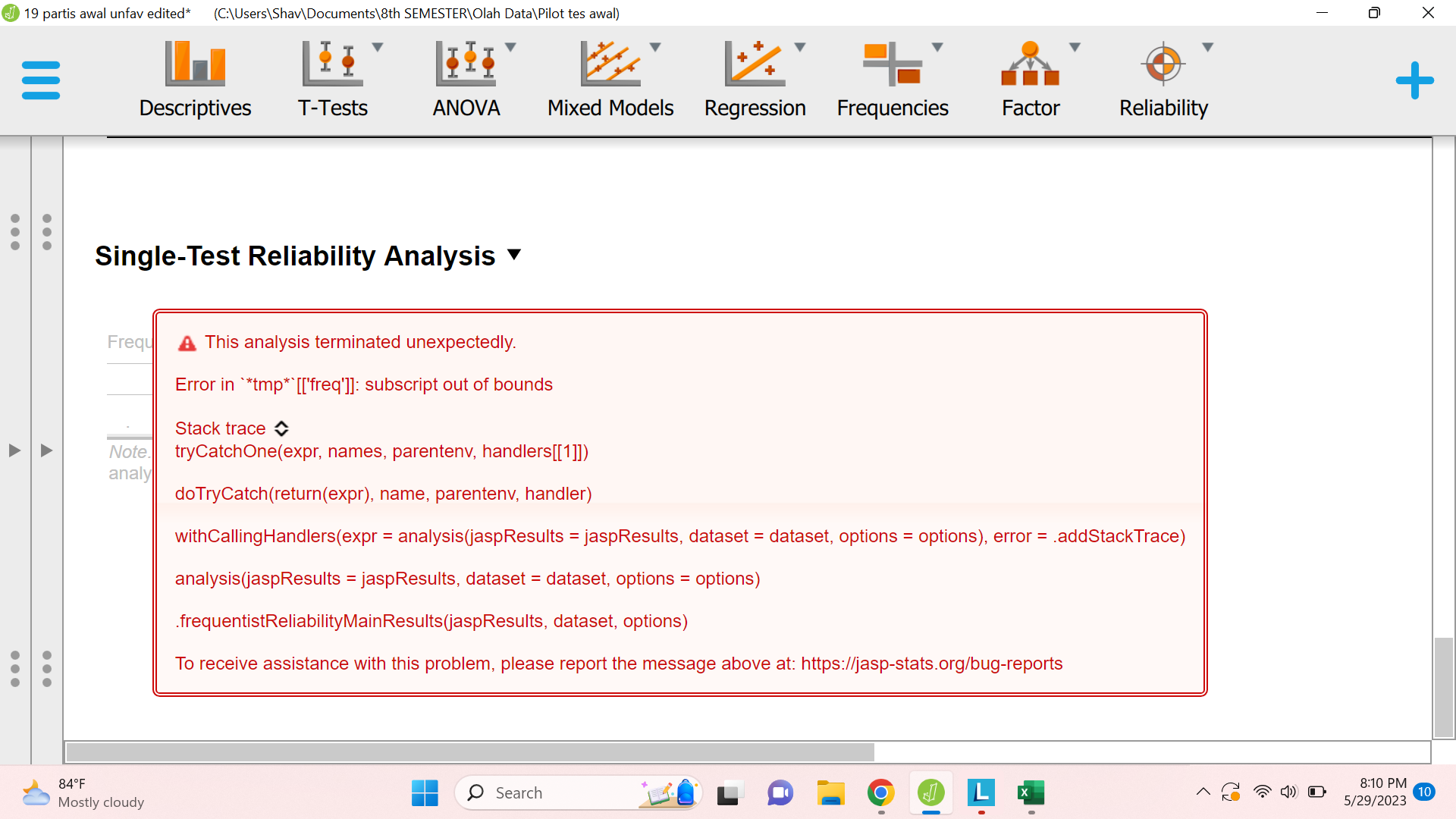Expand the results panel triangle control
The image size is (1456, 819).
45,450
